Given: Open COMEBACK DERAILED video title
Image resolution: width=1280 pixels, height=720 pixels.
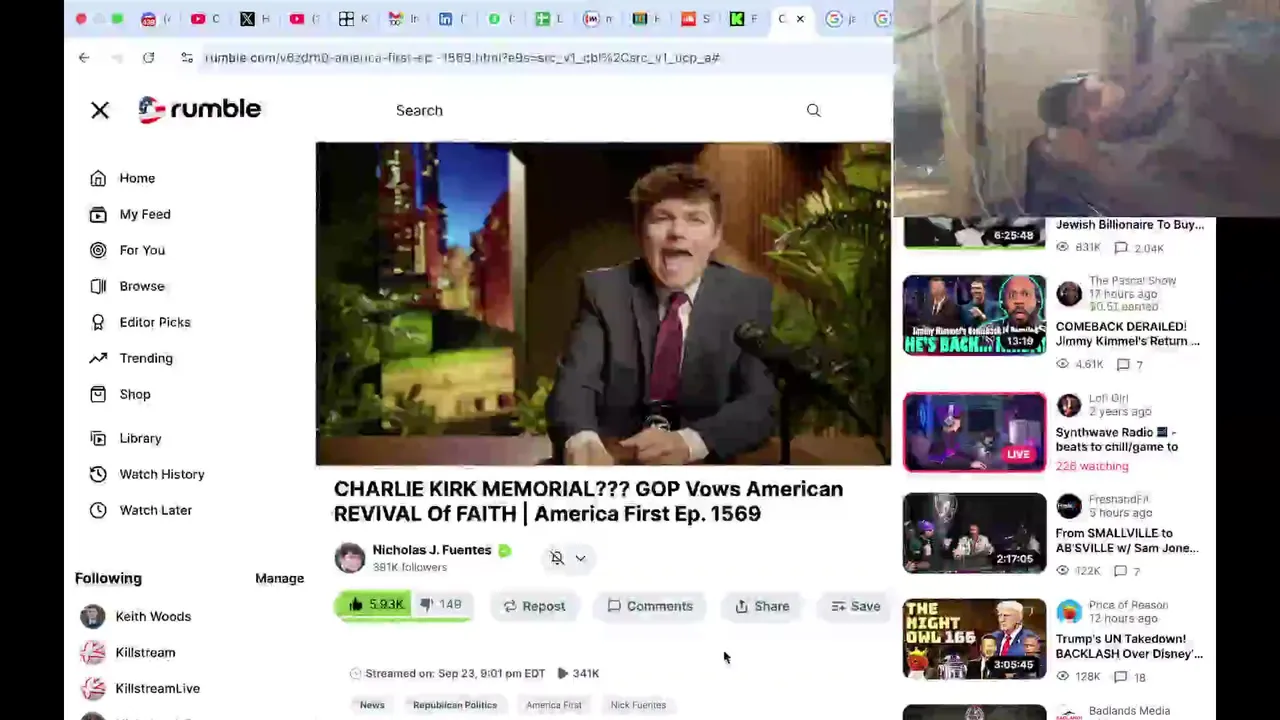Looking at the screenshot, I should pyautogui.click(x=1127, y=334).
